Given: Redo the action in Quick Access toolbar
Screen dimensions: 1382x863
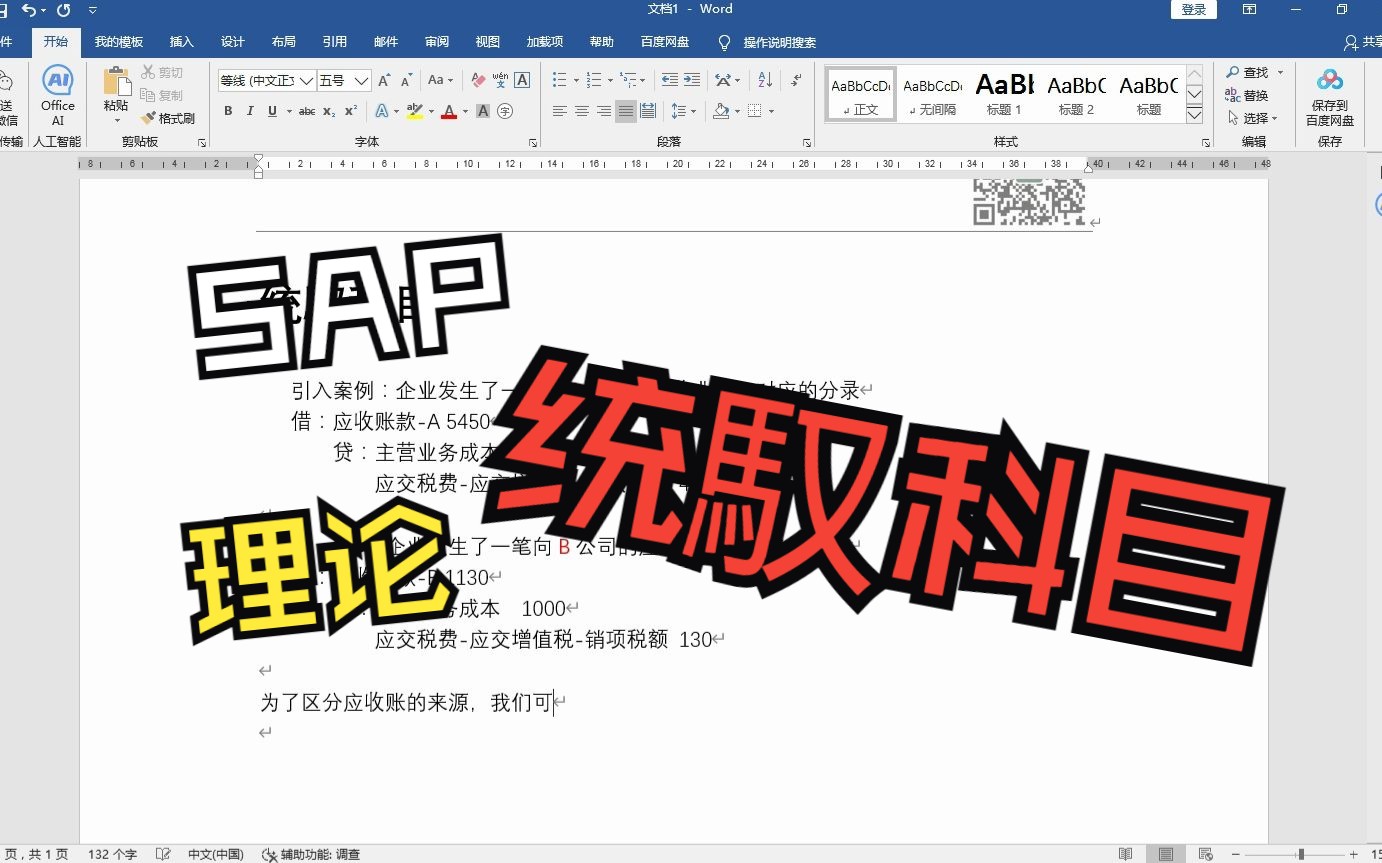Looking at the screenshot, I should [64, 9].
